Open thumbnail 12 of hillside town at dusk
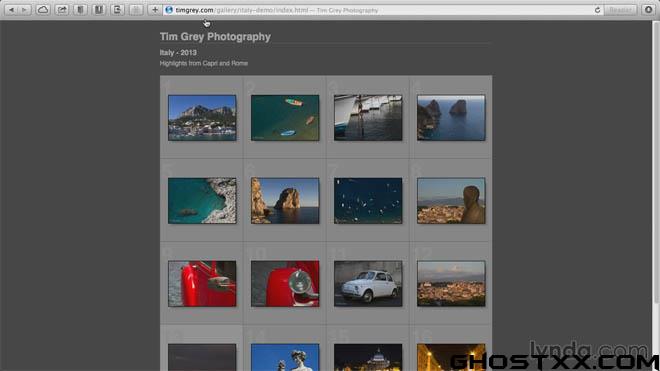Image resolution: width=660 pixels, height=371 pixels. point(451,283)
